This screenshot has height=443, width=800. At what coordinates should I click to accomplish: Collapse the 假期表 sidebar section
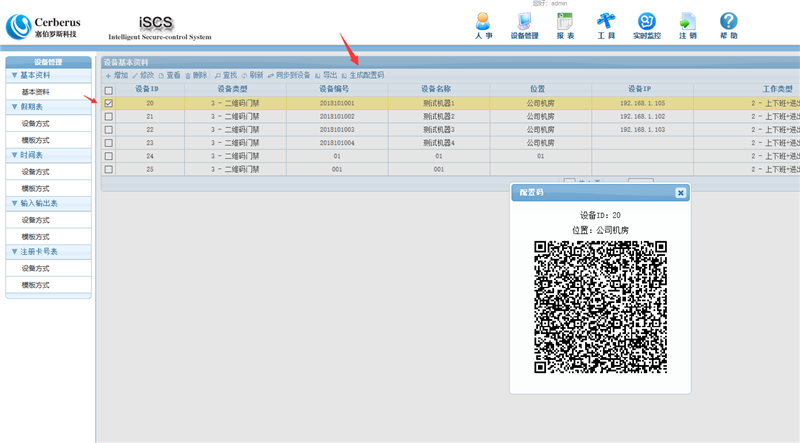pyautogui.click(x=14, y=106)
